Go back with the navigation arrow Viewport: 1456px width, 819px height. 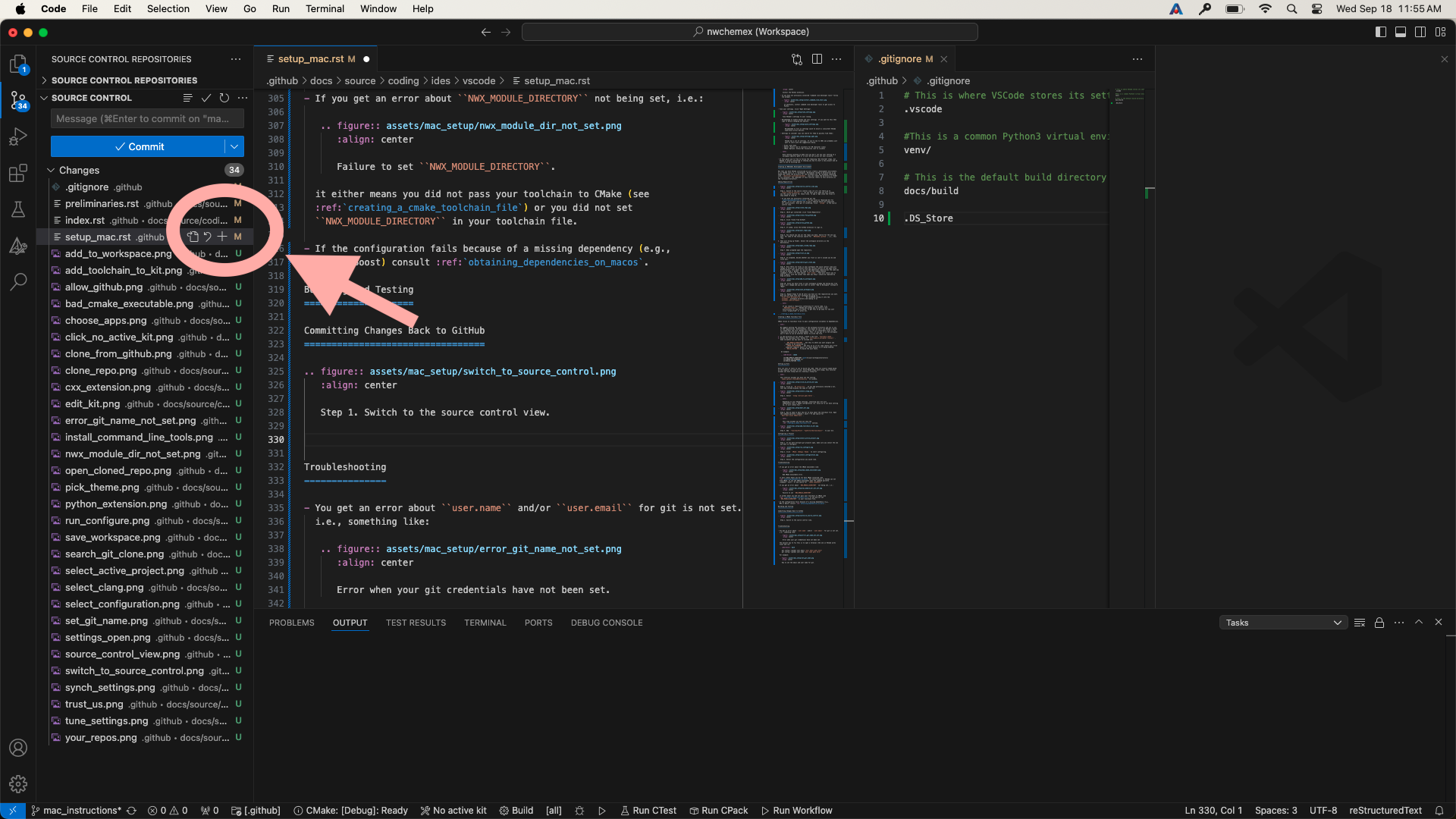point(486,32)
